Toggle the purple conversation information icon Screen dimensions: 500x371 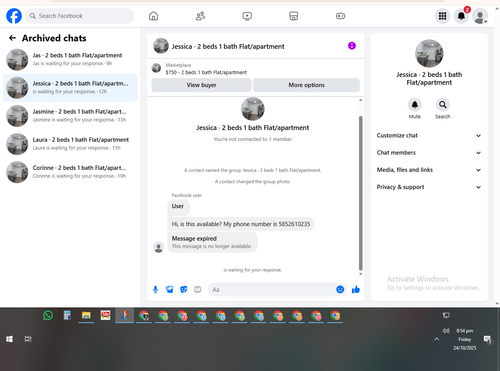click(352, 46)
